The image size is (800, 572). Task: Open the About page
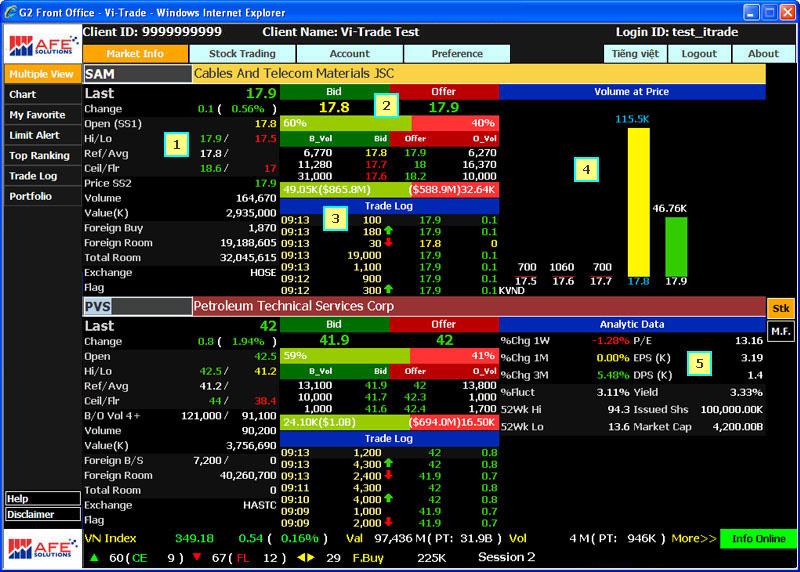click(763, 54)
